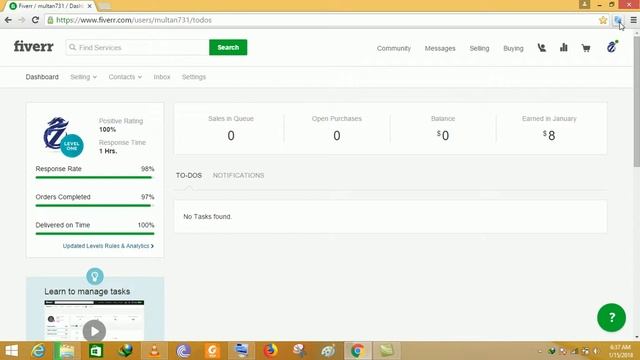
Task: Click the page vertical scrollbar
Action: click(x=636, y=102)
